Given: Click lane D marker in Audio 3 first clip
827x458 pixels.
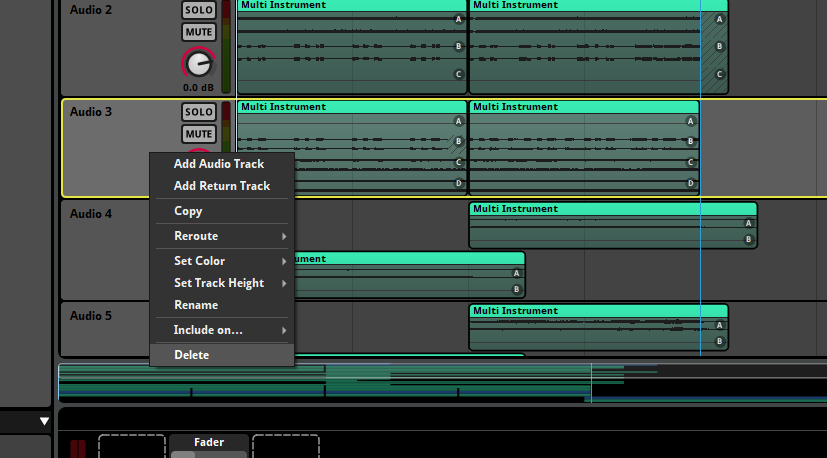Looking at the screenshot, I should click(x=458, y=184).
